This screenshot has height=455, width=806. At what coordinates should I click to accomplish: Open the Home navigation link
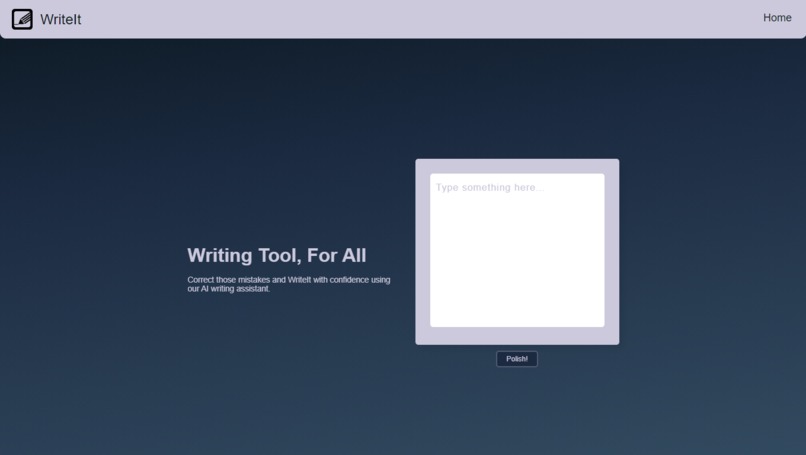[x=777, y=17]
